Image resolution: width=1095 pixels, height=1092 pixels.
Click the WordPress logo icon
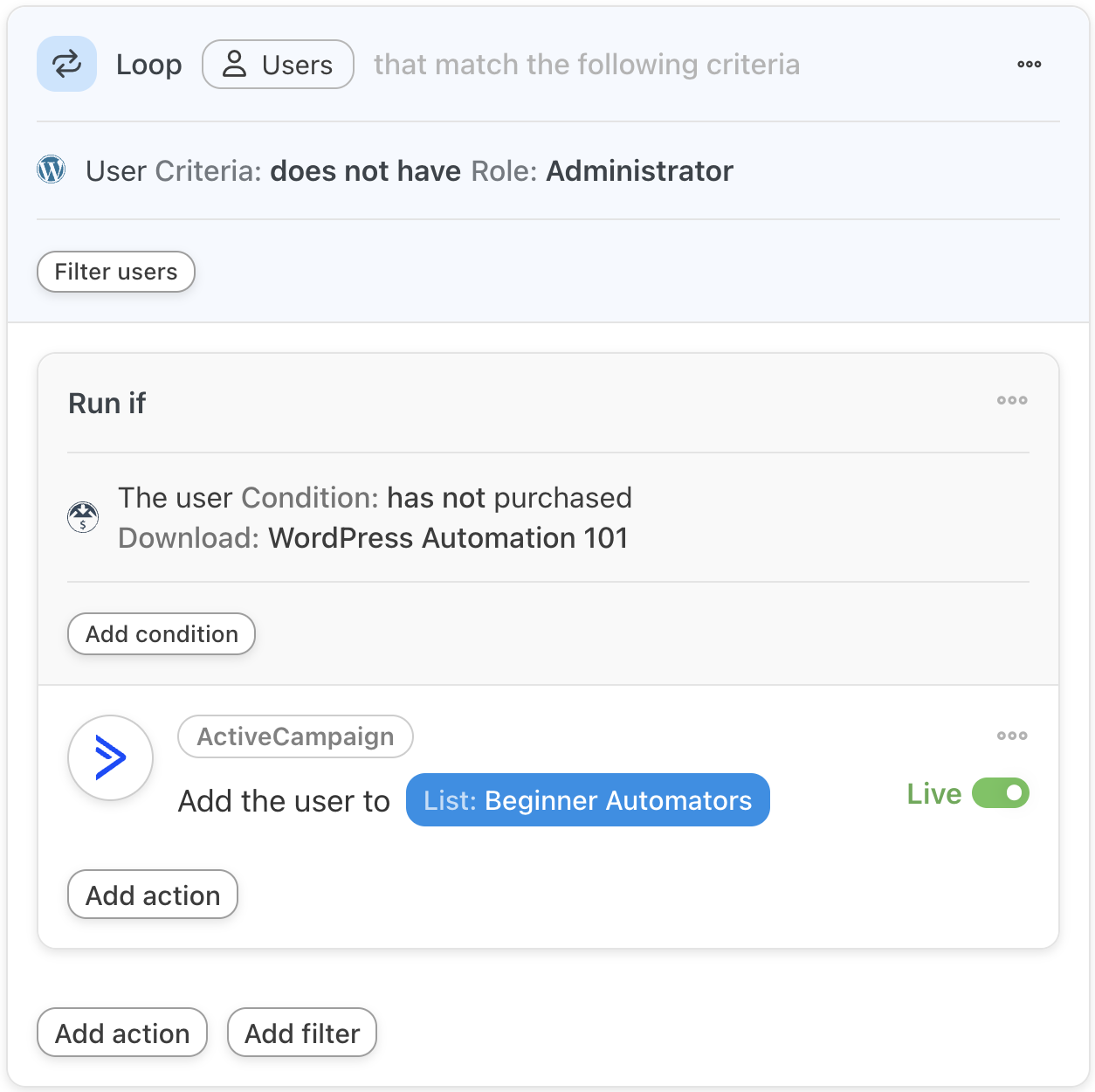pos(52,169)
